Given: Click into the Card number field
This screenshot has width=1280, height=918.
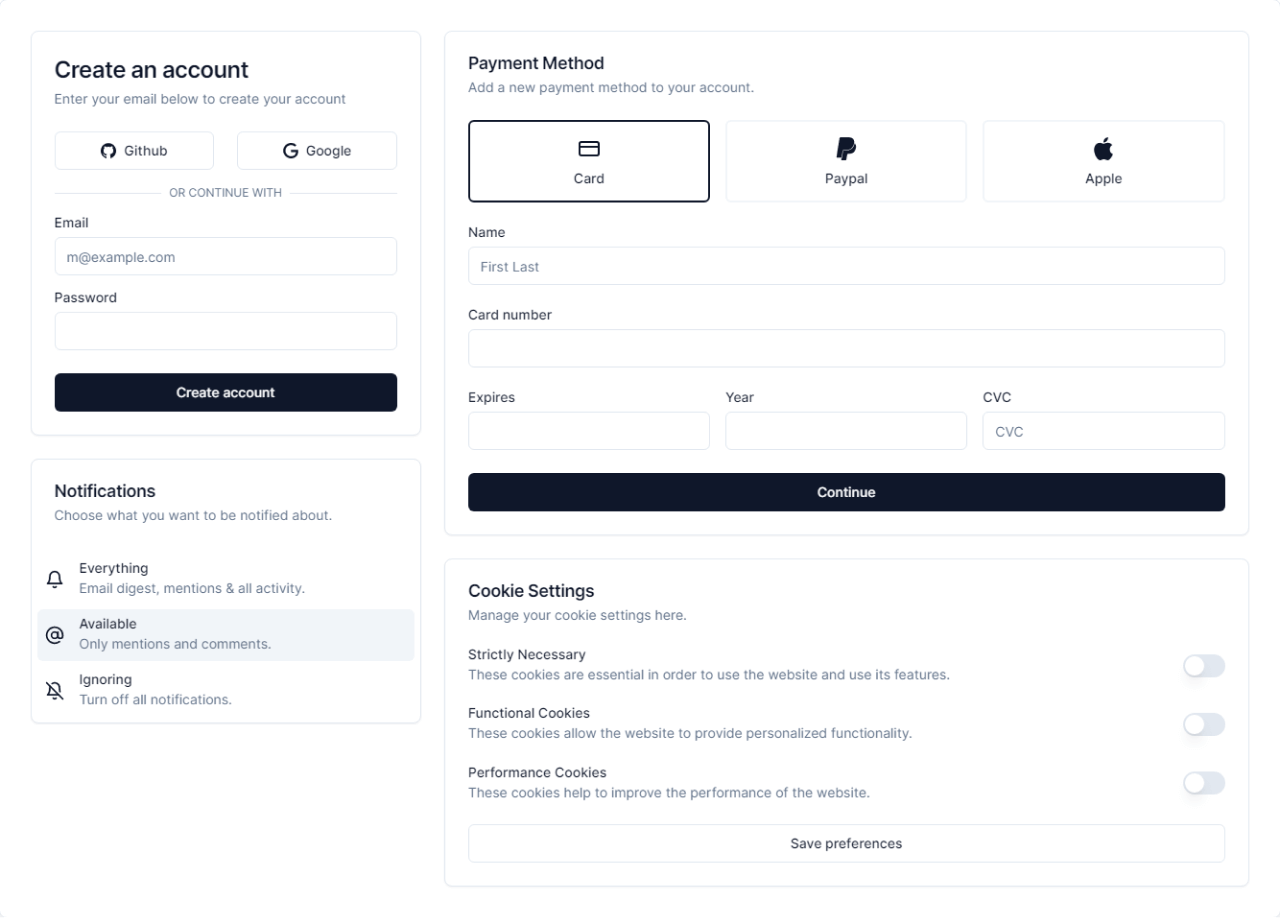Looking at the screenshot, I should [x=846, y=348].
